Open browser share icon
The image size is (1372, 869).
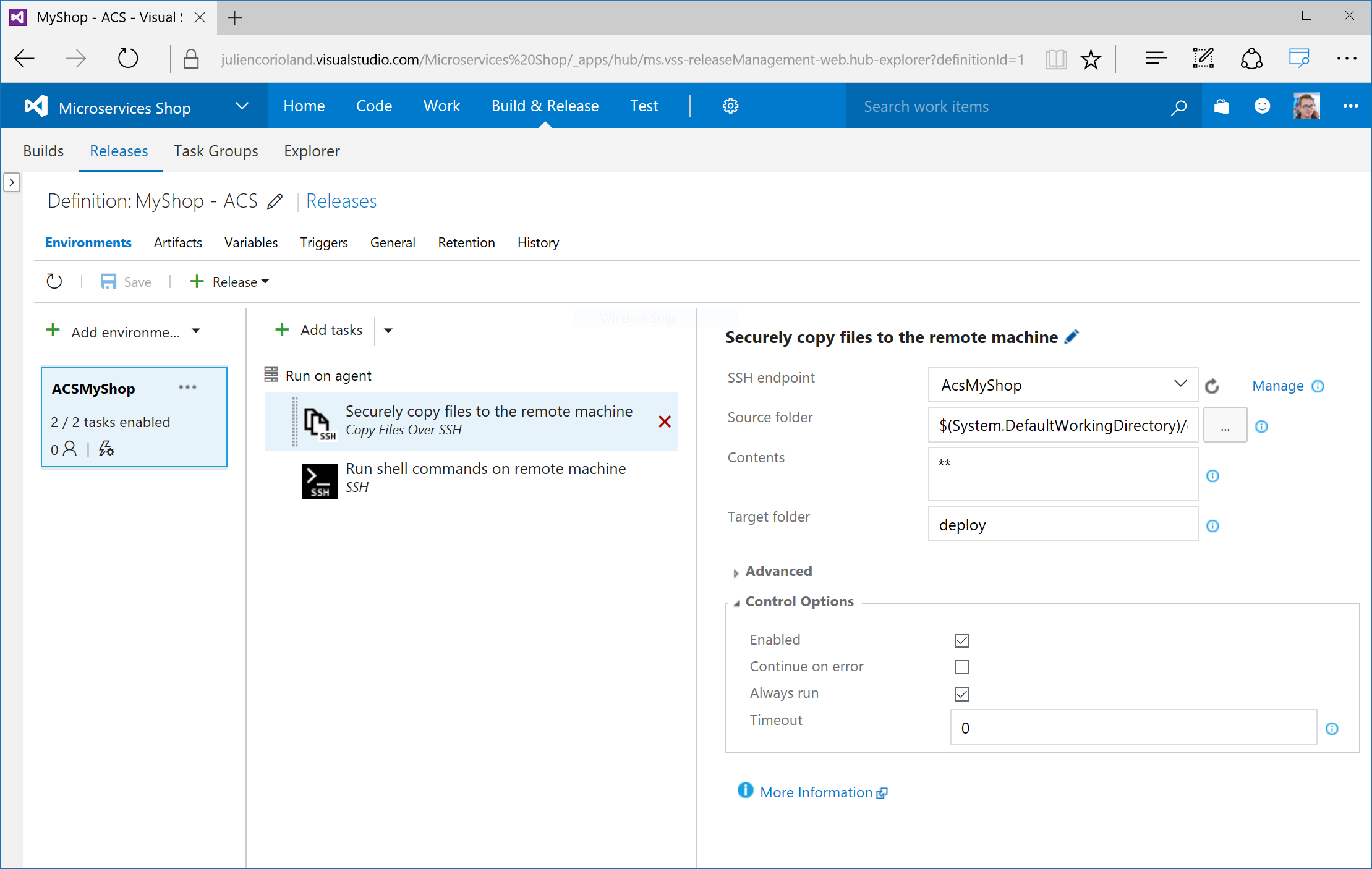(1251, 59)
